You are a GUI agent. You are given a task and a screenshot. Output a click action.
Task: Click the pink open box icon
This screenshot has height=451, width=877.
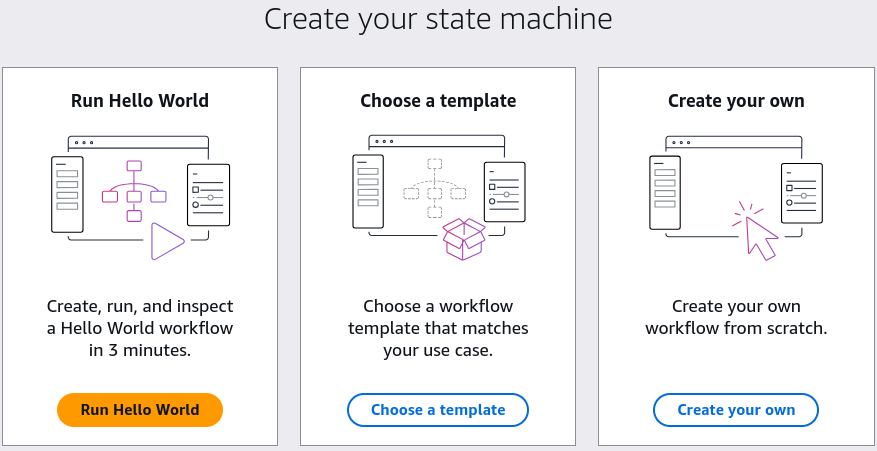464,239
